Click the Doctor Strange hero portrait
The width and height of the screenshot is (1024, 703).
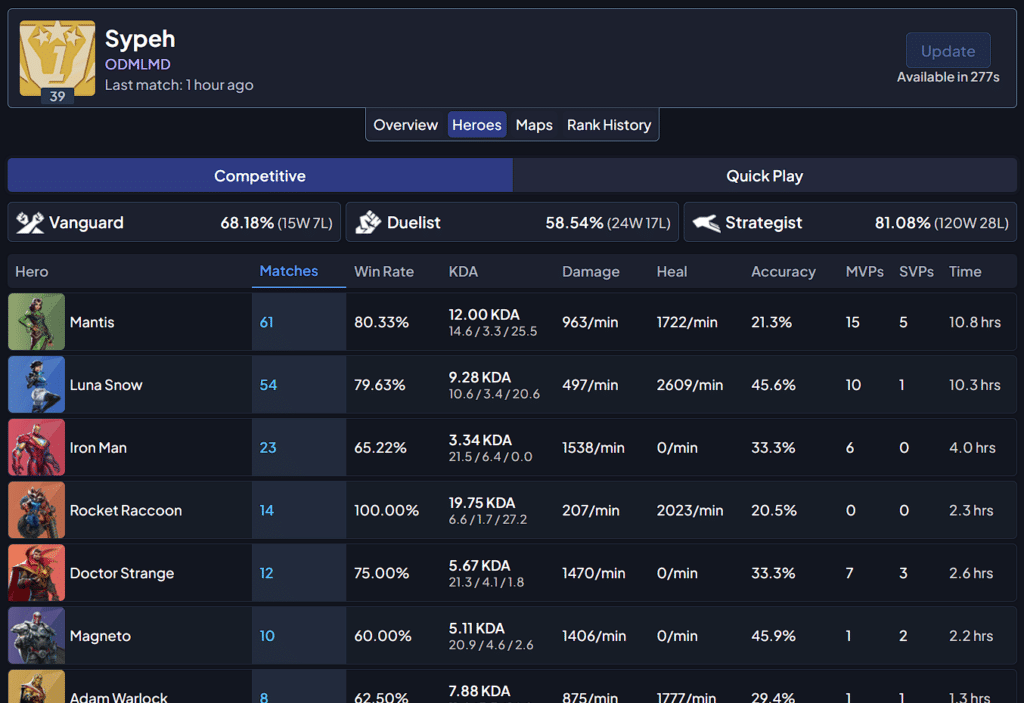pyautogui.click(x=37, y=572)
